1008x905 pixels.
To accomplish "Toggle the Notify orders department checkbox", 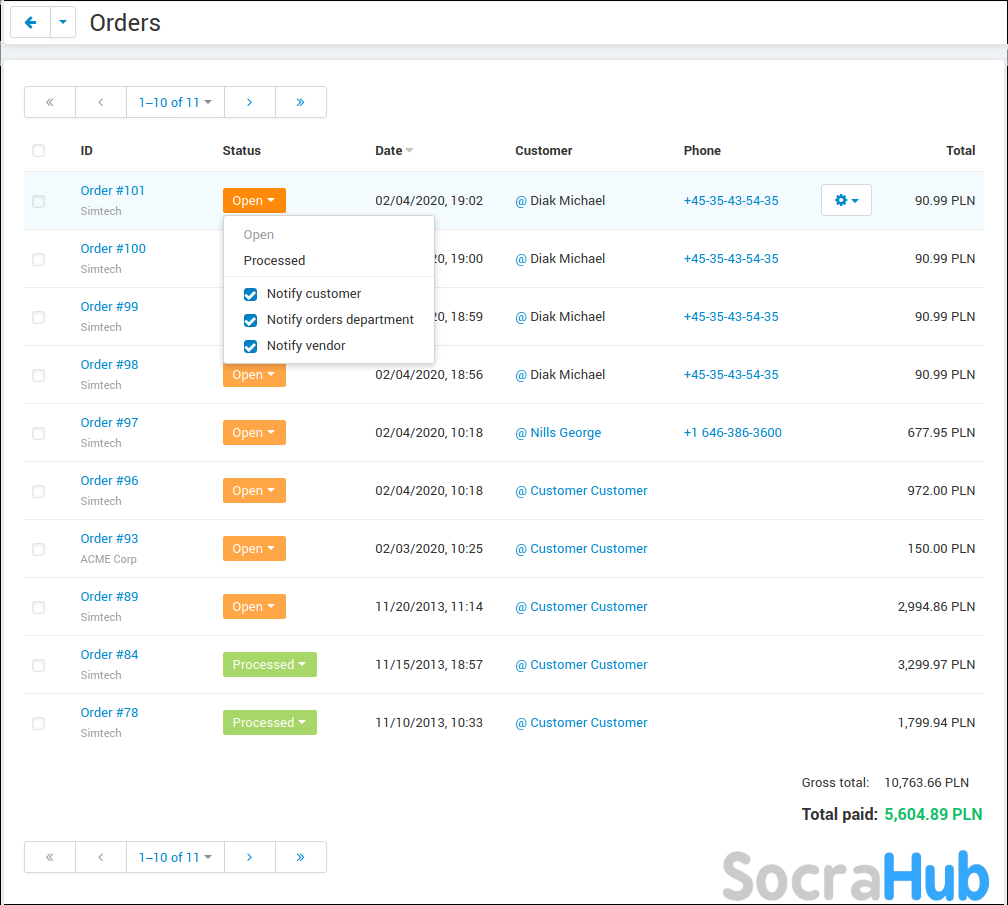I will click(251, 320).
